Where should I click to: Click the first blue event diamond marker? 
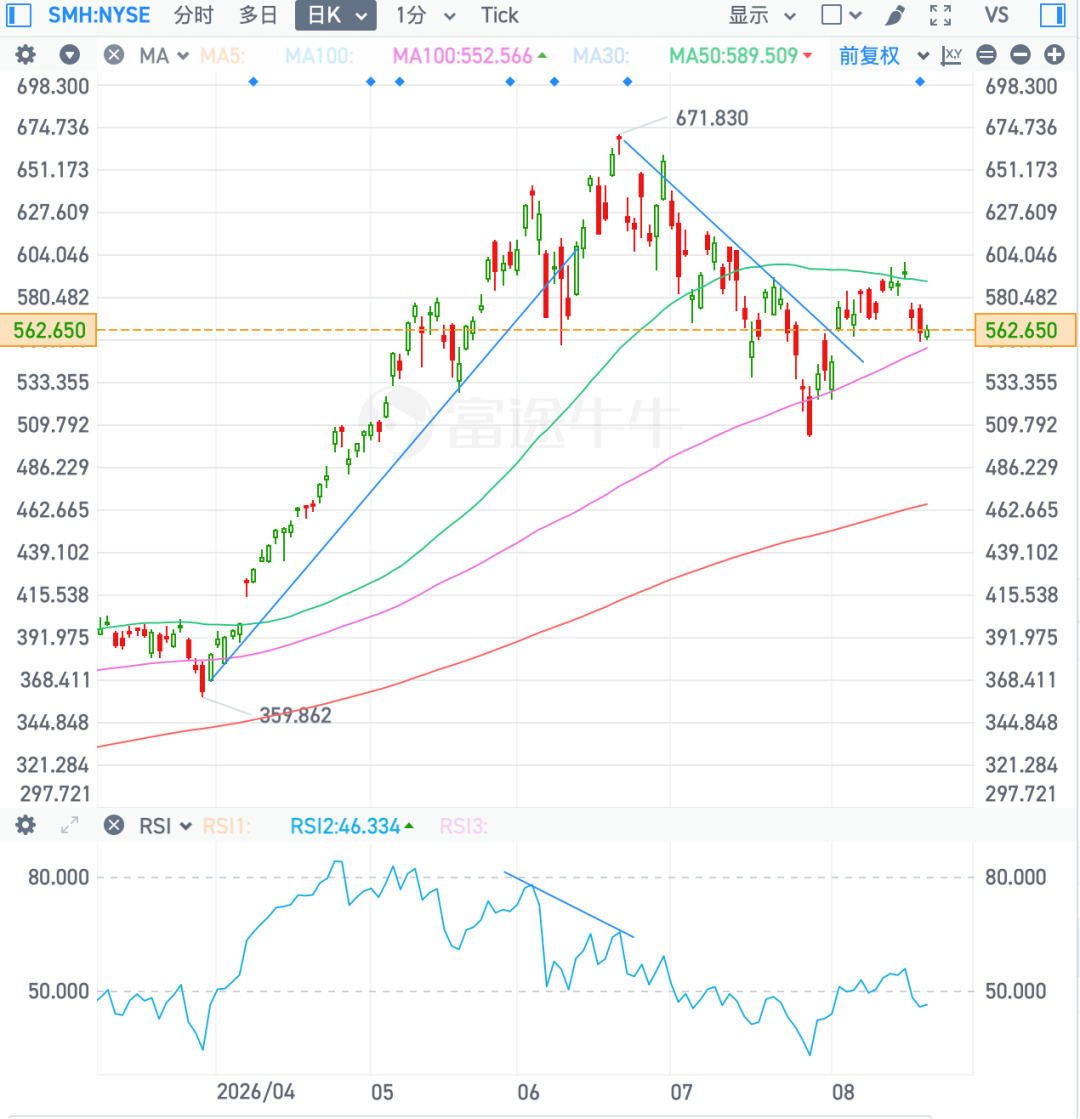point(253,82)
